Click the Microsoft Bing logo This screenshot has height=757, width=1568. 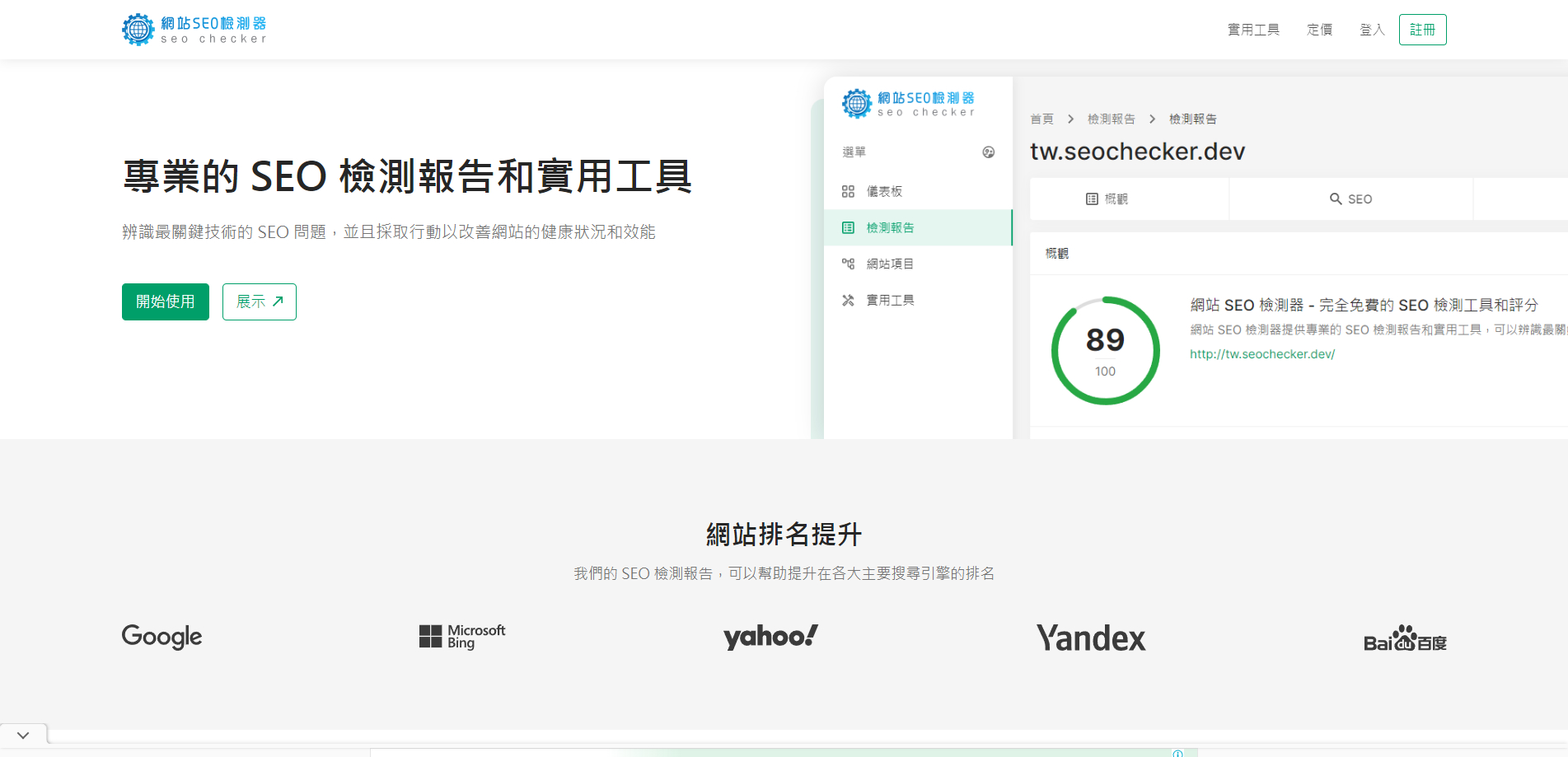click(461, 637)
